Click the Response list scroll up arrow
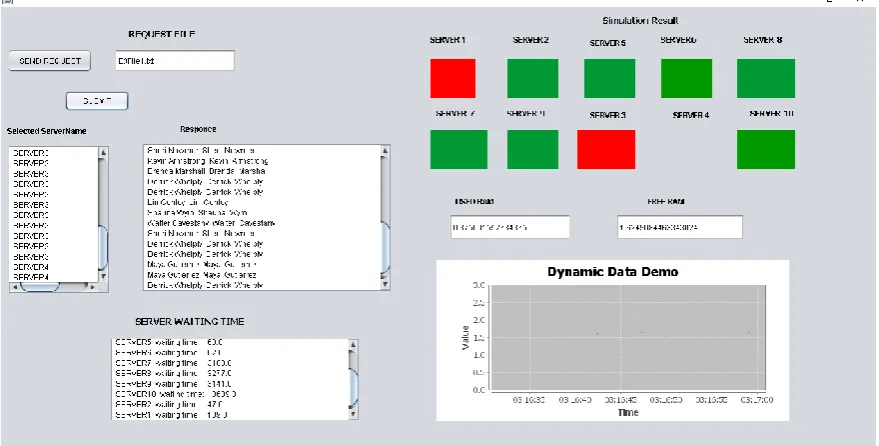Screen dimensions: 879x446 pyautogui.click(x=385, y=151)
